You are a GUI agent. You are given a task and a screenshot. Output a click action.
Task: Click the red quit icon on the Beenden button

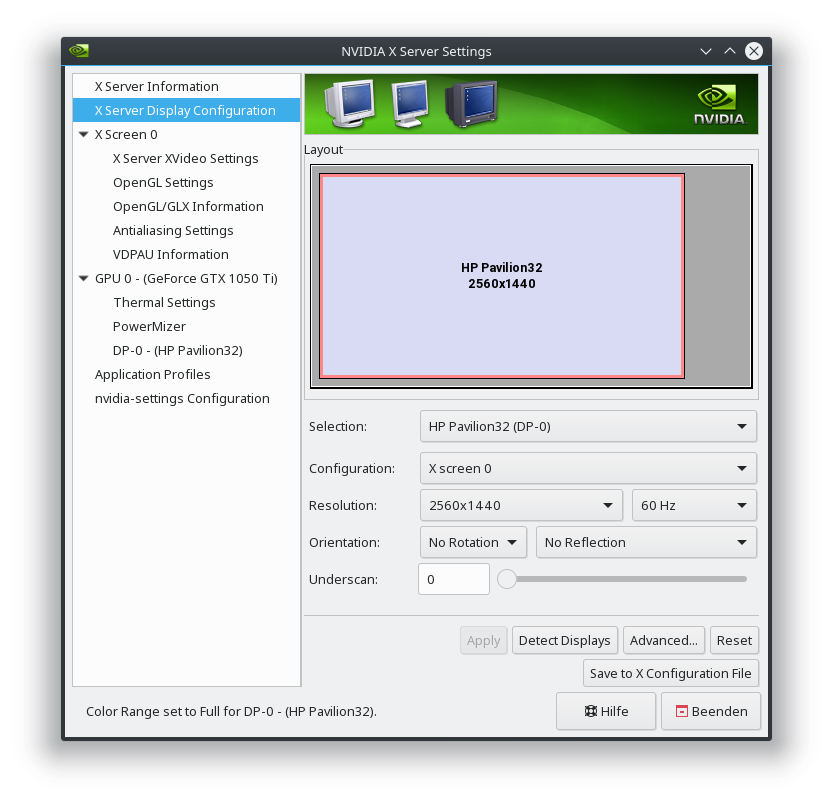click(x=681, y=711)
